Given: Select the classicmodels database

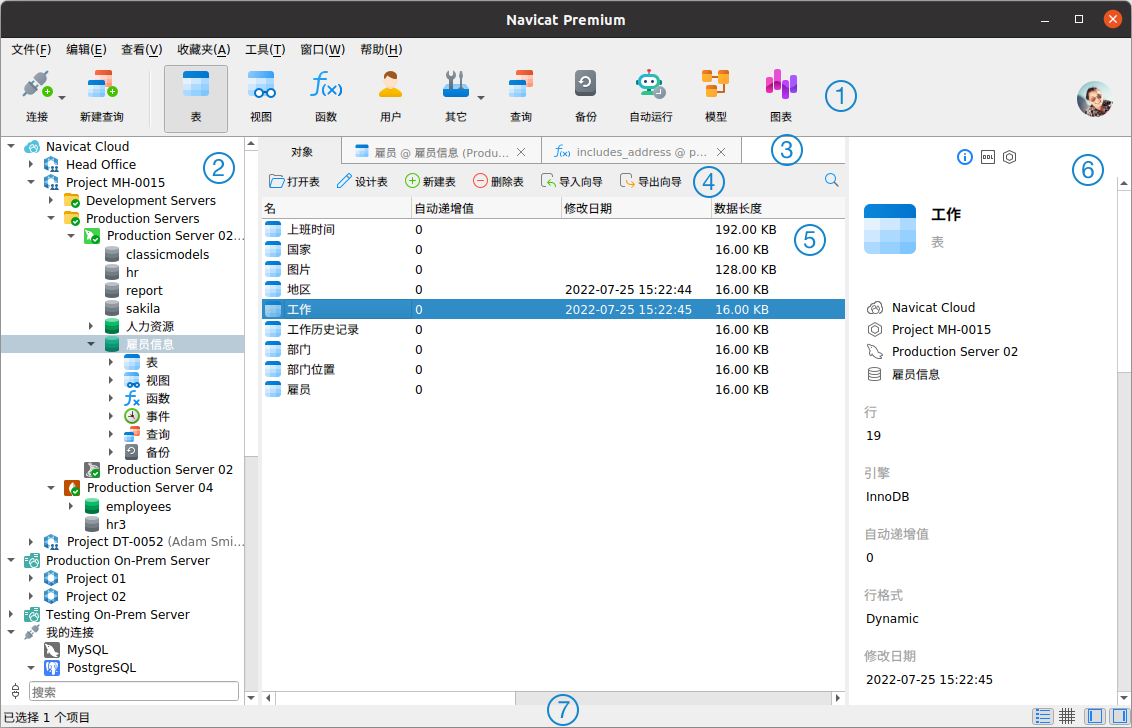Looking at the screenshot, I should tap(167, 254).
